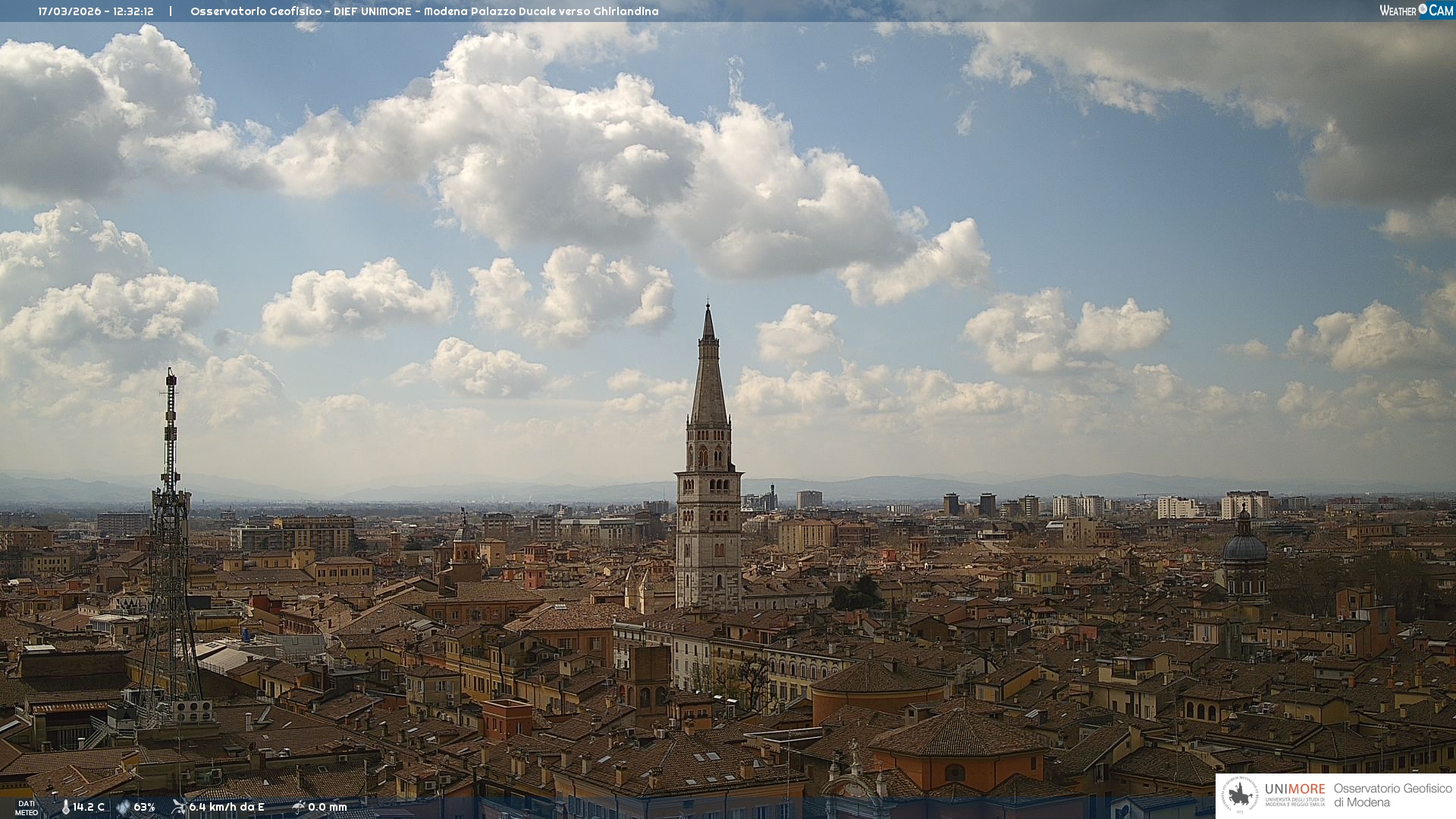Click the 14.2 C temperature reading
Screen dimensions: 1456x819
point(89,807)
